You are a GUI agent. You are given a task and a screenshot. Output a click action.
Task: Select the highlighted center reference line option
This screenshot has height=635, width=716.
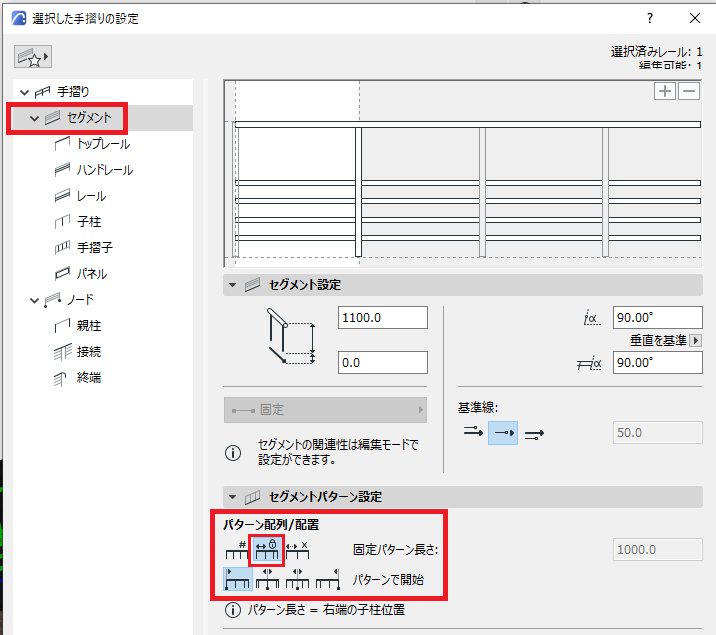(x=503, y=433)
